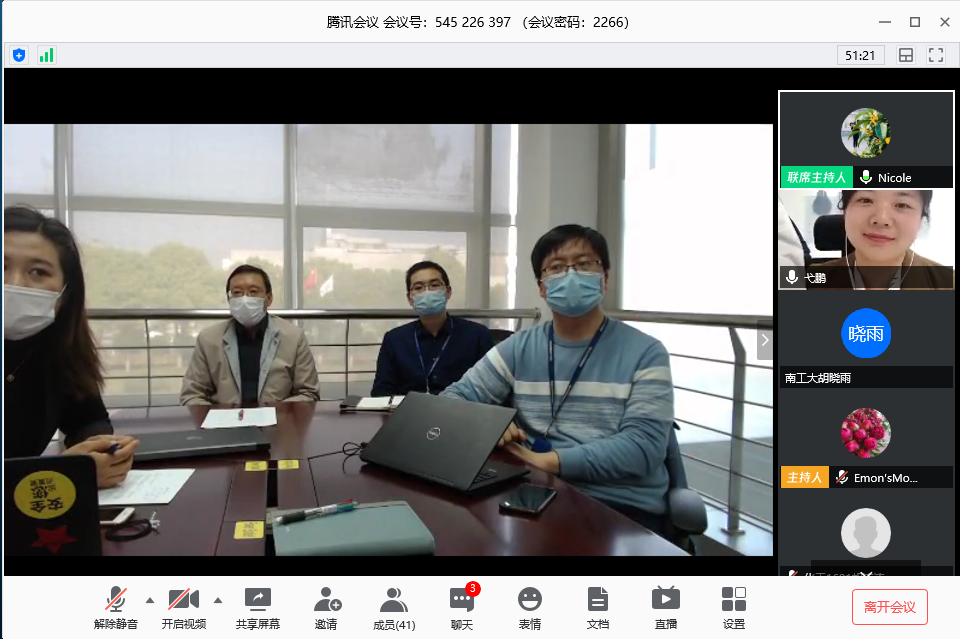Open the 邀请 invite dialog

326,607
